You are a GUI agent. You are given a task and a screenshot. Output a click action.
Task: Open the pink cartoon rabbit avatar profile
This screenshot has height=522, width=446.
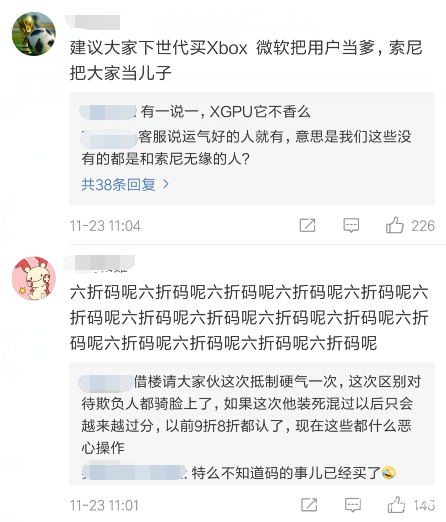pos(34,278)
